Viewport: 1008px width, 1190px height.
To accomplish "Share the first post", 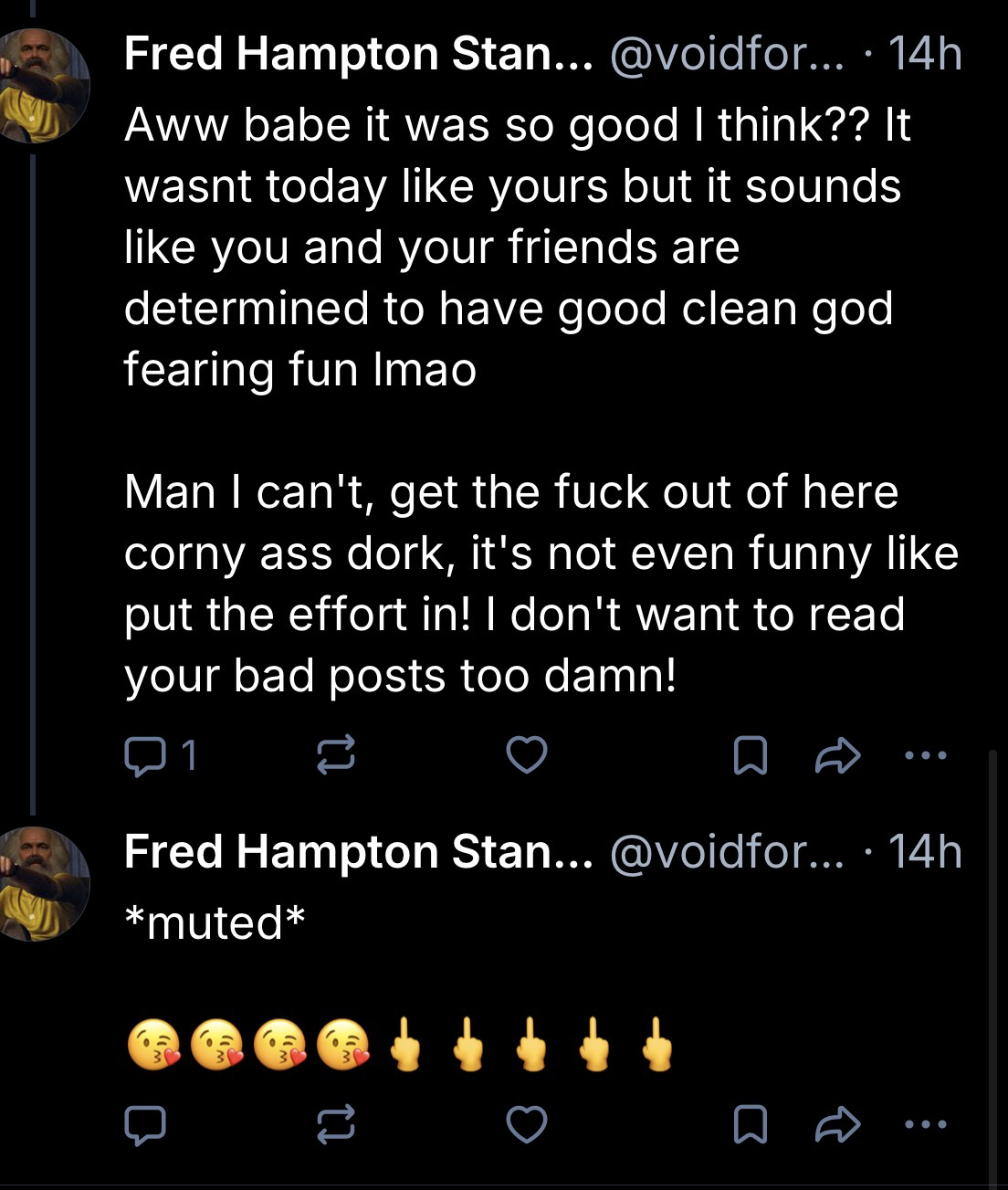I will 837,756.
